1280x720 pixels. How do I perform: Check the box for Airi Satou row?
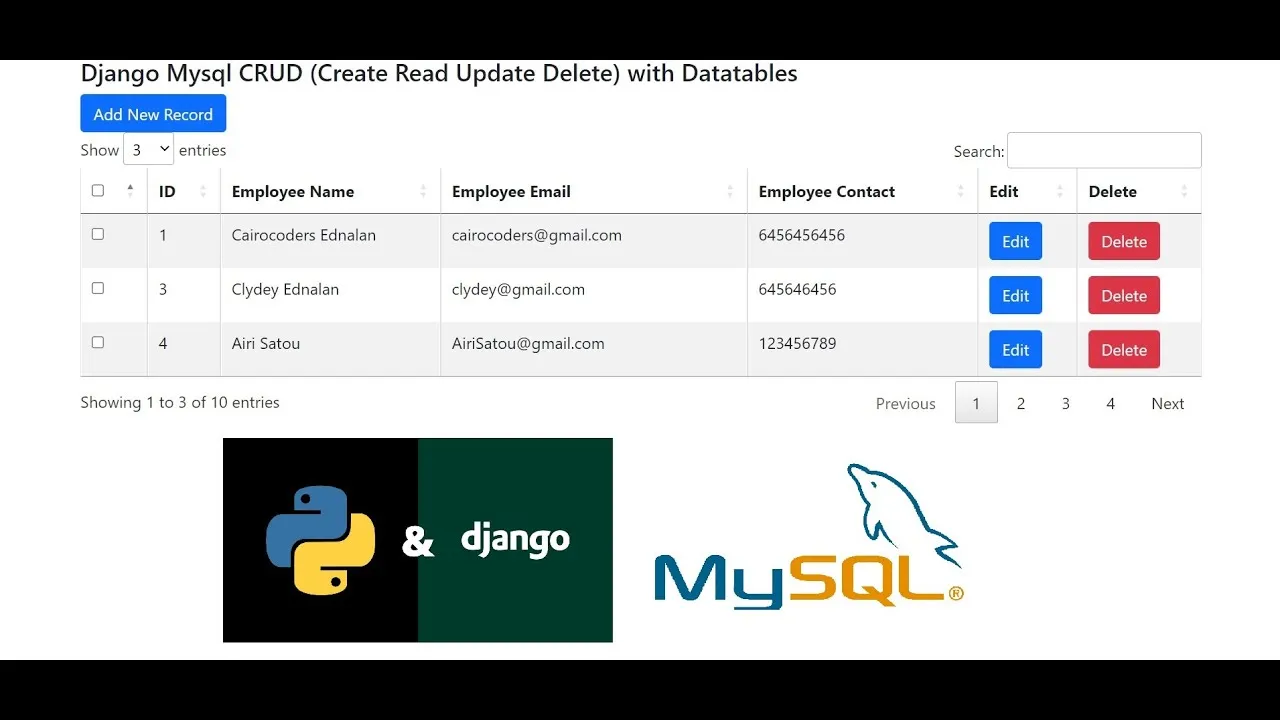pyautogui.click(x=97, y=342)
